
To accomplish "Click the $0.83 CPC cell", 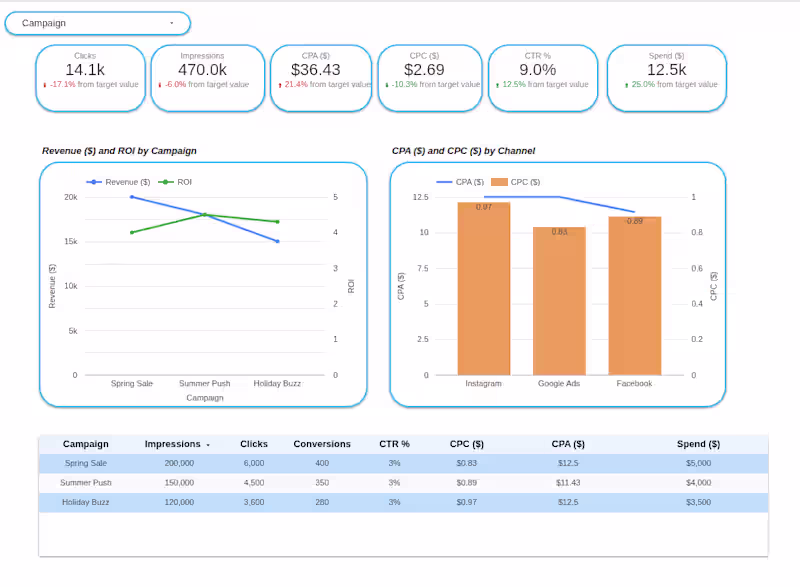I will (x=466, y=463).
